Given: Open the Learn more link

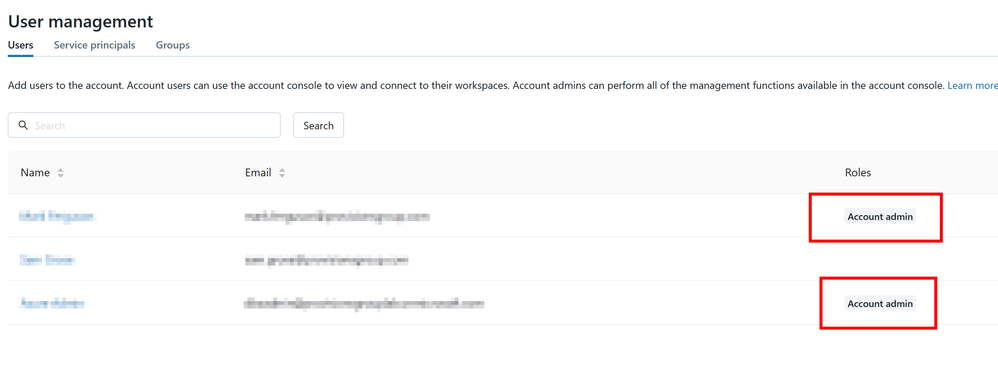Looking at the screenshot, I should coord(972,85).
